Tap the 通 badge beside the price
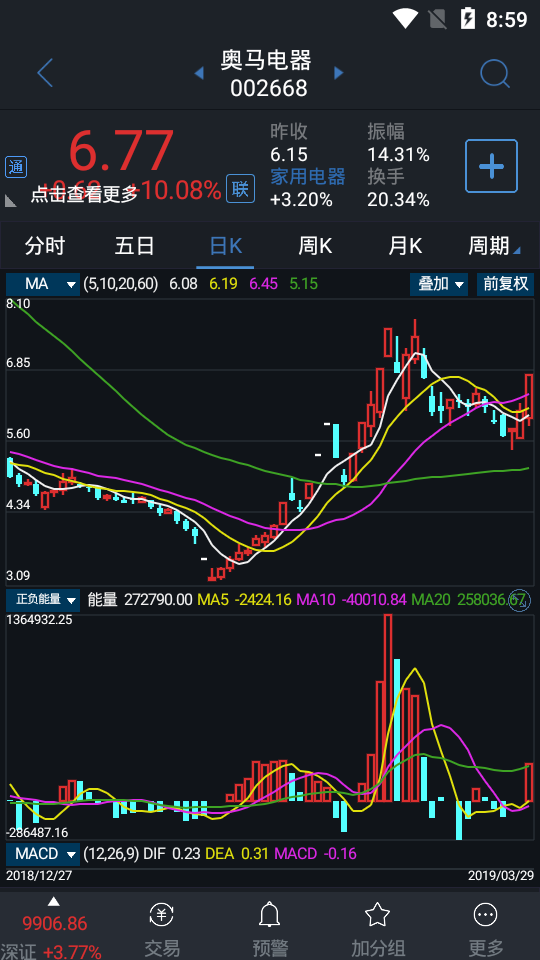This screenshot has width=540, height=960. 16,167
